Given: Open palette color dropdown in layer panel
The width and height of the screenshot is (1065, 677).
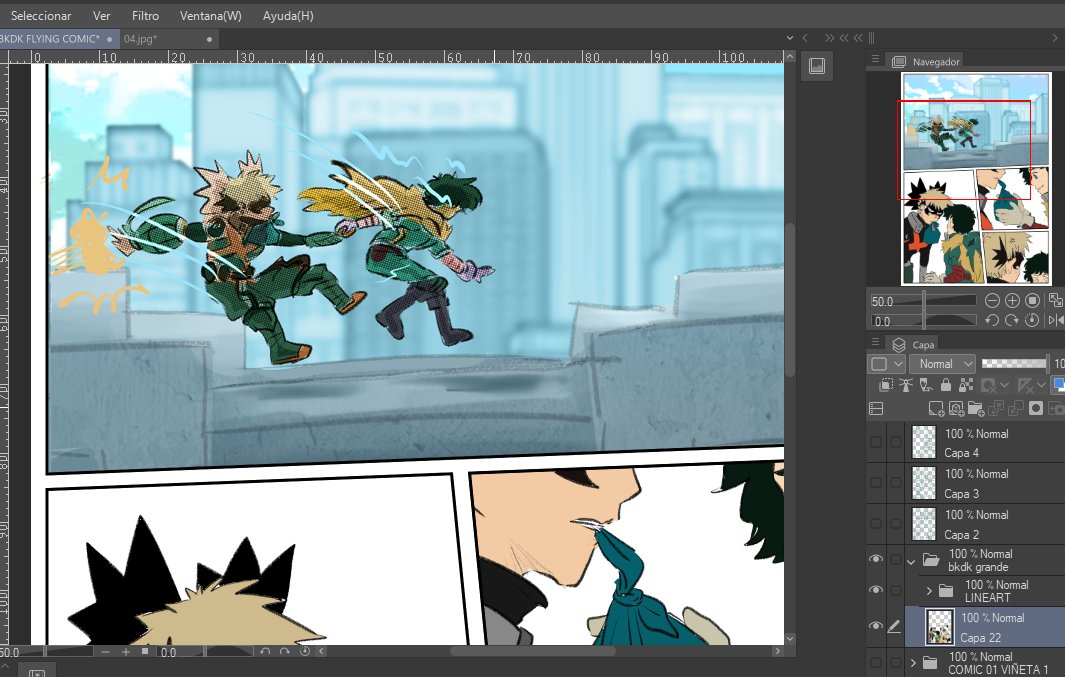Looking at the screenshot, I should click(886, 364).
